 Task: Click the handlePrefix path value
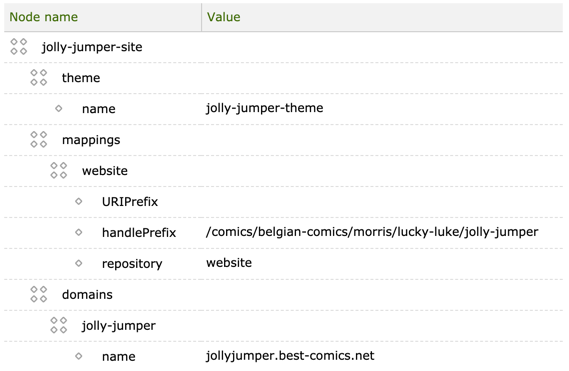coord(372,232)
